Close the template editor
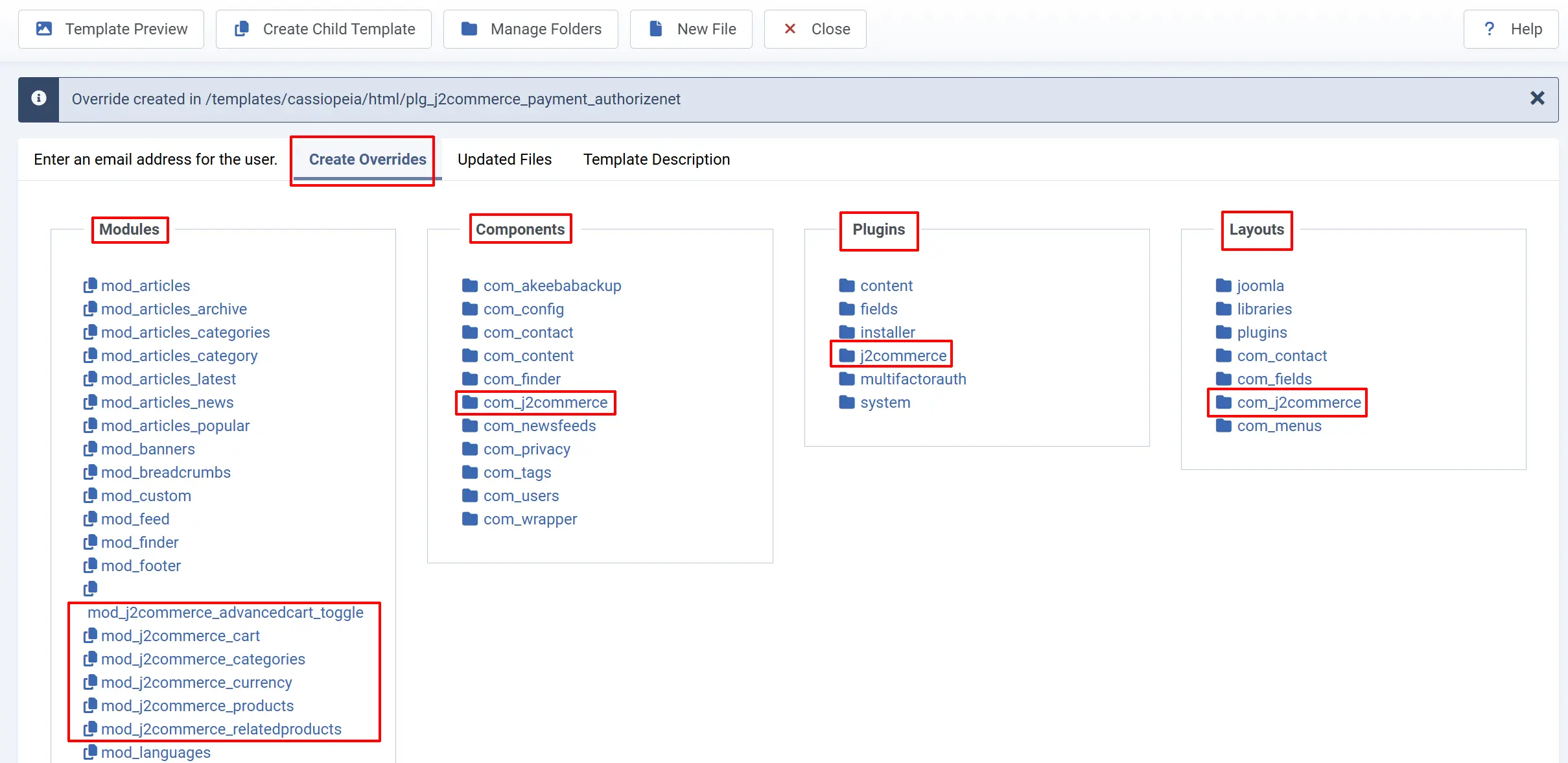The width and height of the screenshot is (1568, 763). click(x=815, y=29)
